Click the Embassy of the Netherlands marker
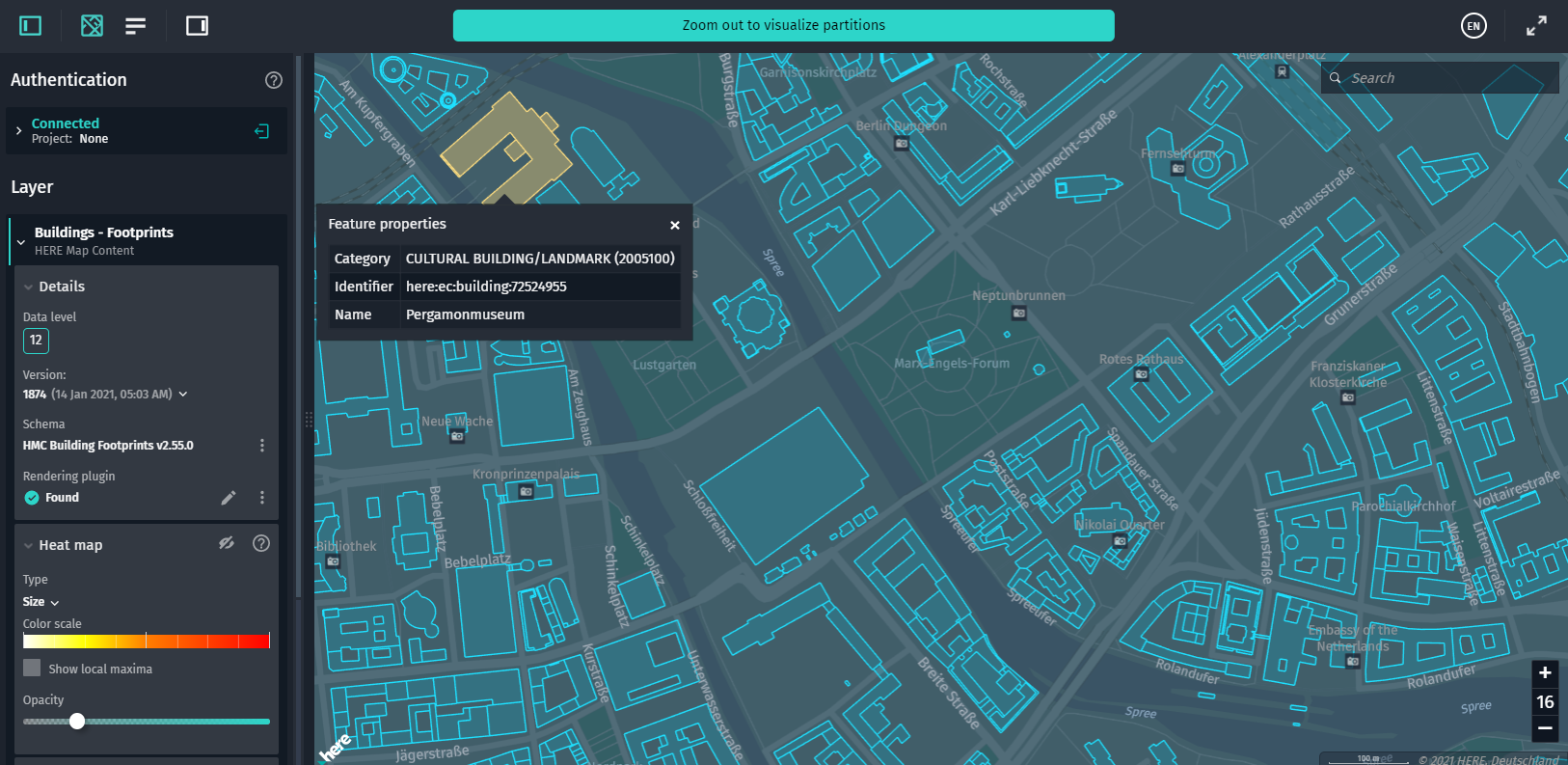 click(1353, 662)
